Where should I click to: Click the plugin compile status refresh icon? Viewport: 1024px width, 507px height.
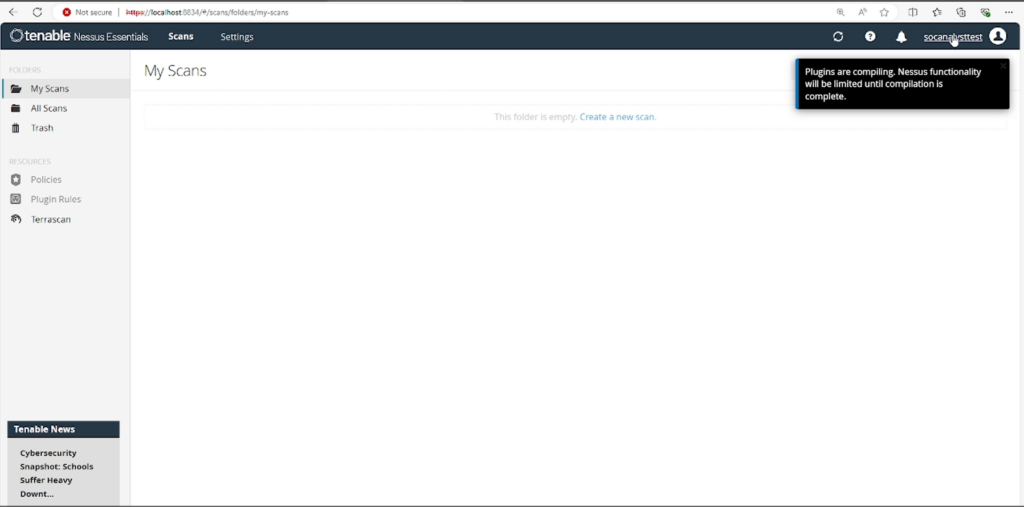[x=838, y=37]
